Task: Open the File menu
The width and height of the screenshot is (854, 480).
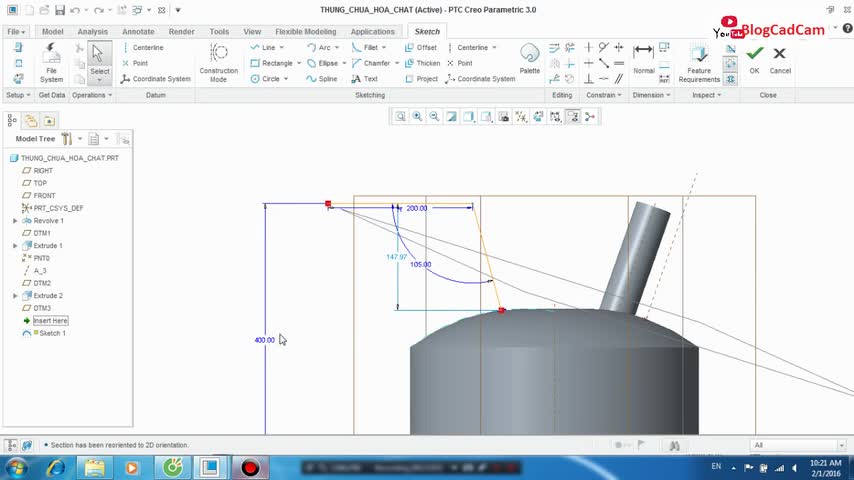Action: pyautogui.click(x=16, y=31)
